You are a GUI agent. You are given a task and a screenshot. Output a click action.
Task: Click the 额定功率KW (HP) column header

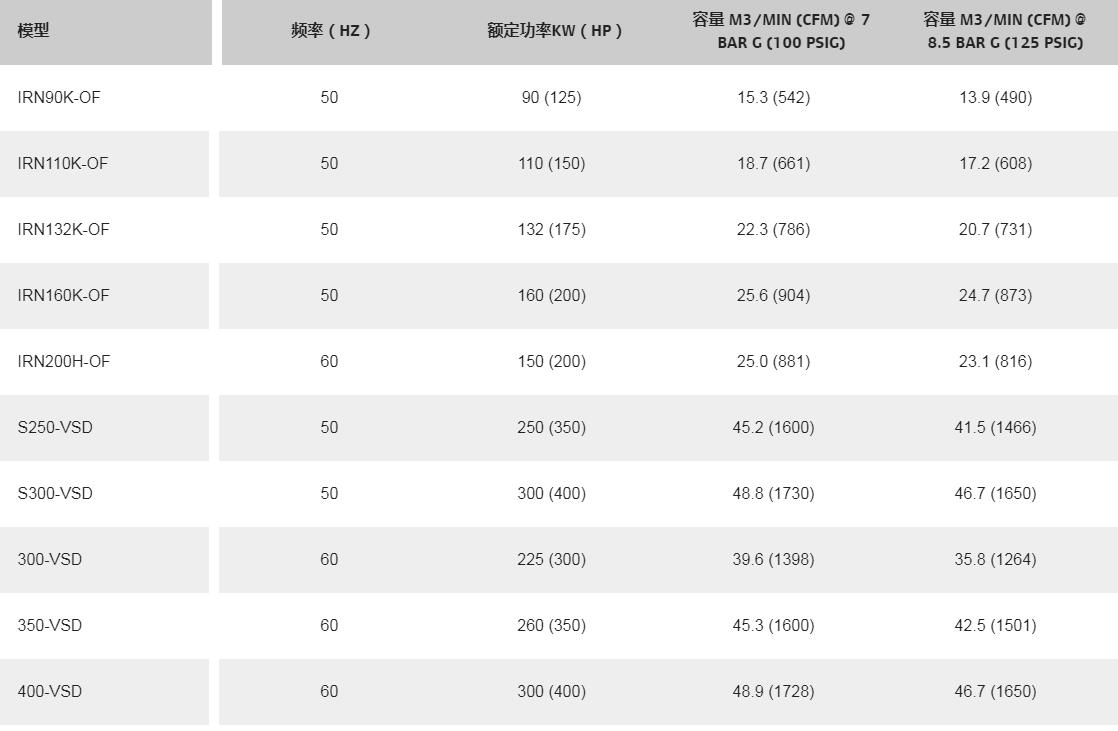coord(554,31)
